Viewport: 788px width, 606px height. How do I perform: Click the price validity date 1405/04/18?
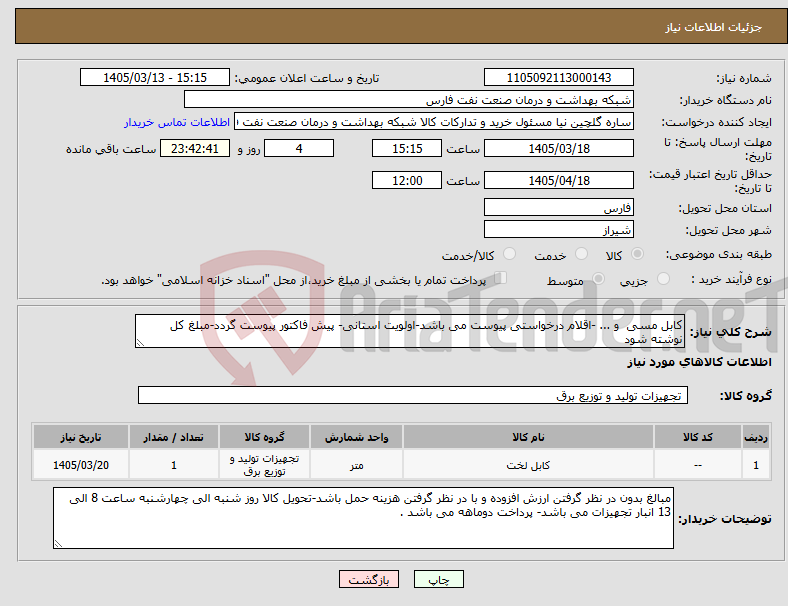[558, 180]
